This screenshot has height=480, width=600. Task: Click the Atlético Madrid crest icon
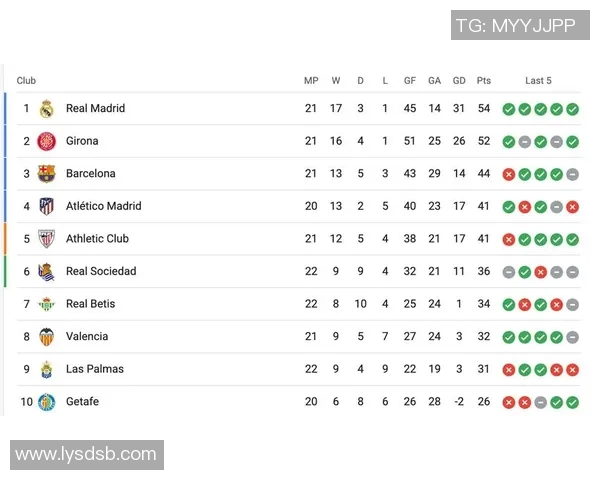[x=46, y=206]
